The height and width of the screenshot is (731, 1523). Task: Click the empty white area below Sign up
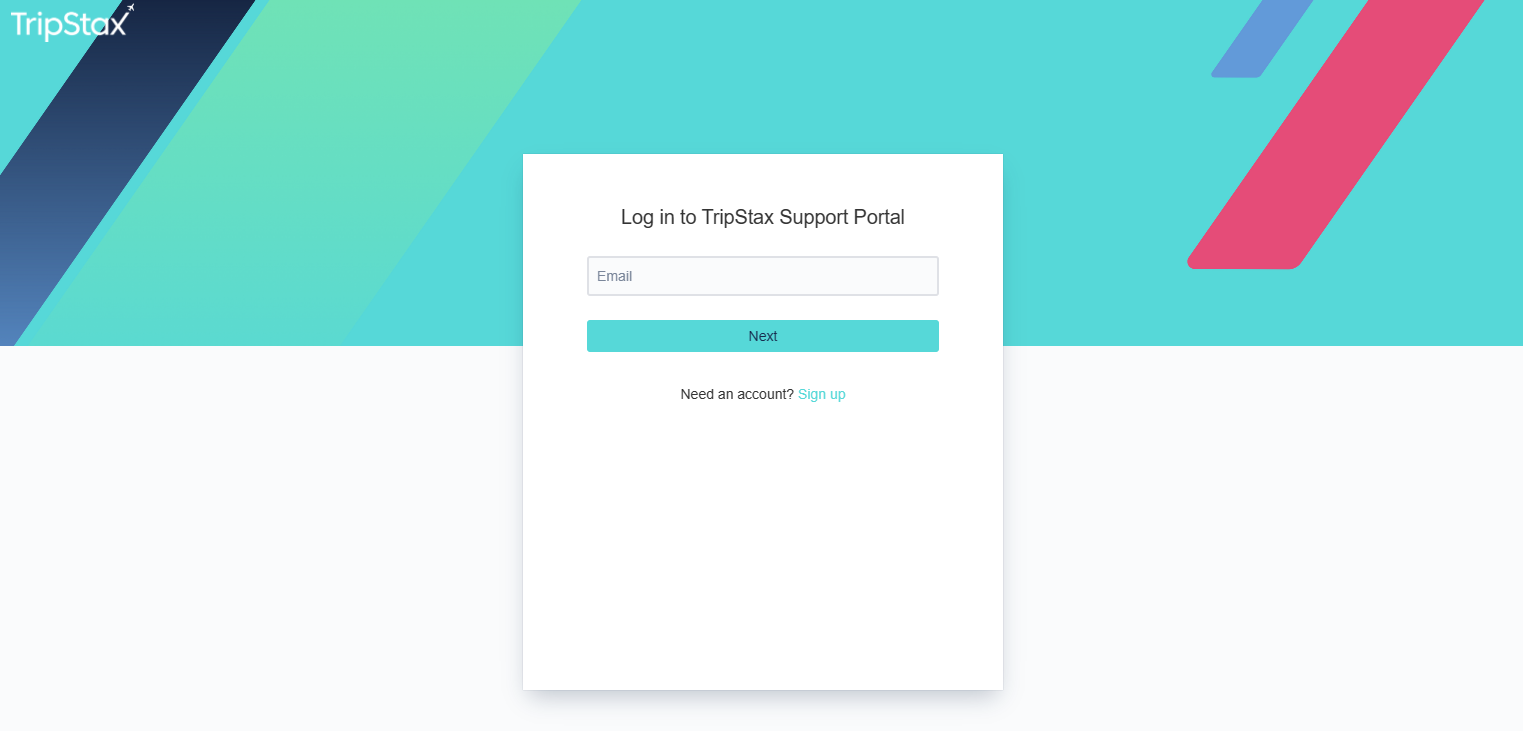pos(762,540)
